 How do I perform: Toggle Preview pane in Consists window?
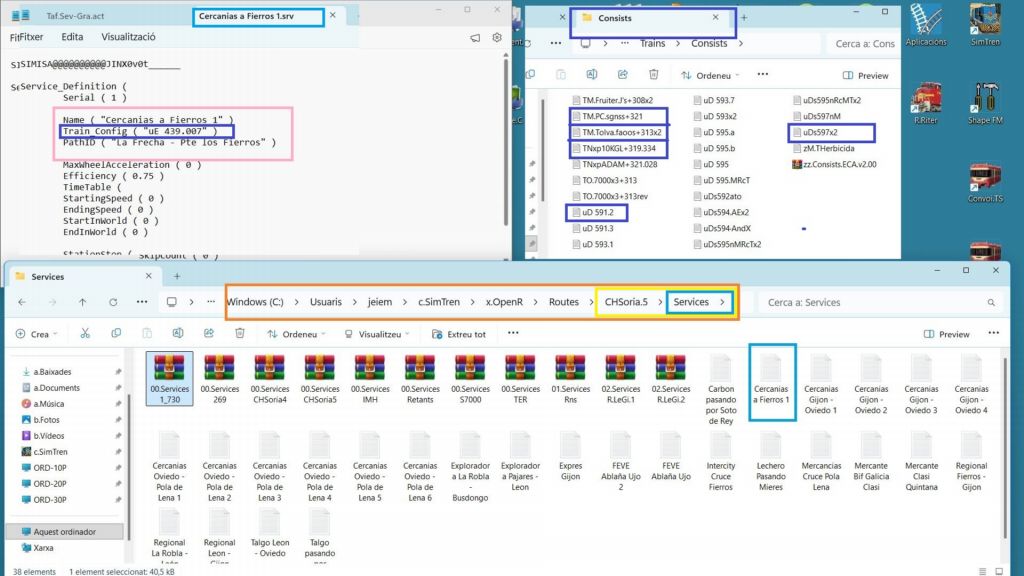coord(865,76)
